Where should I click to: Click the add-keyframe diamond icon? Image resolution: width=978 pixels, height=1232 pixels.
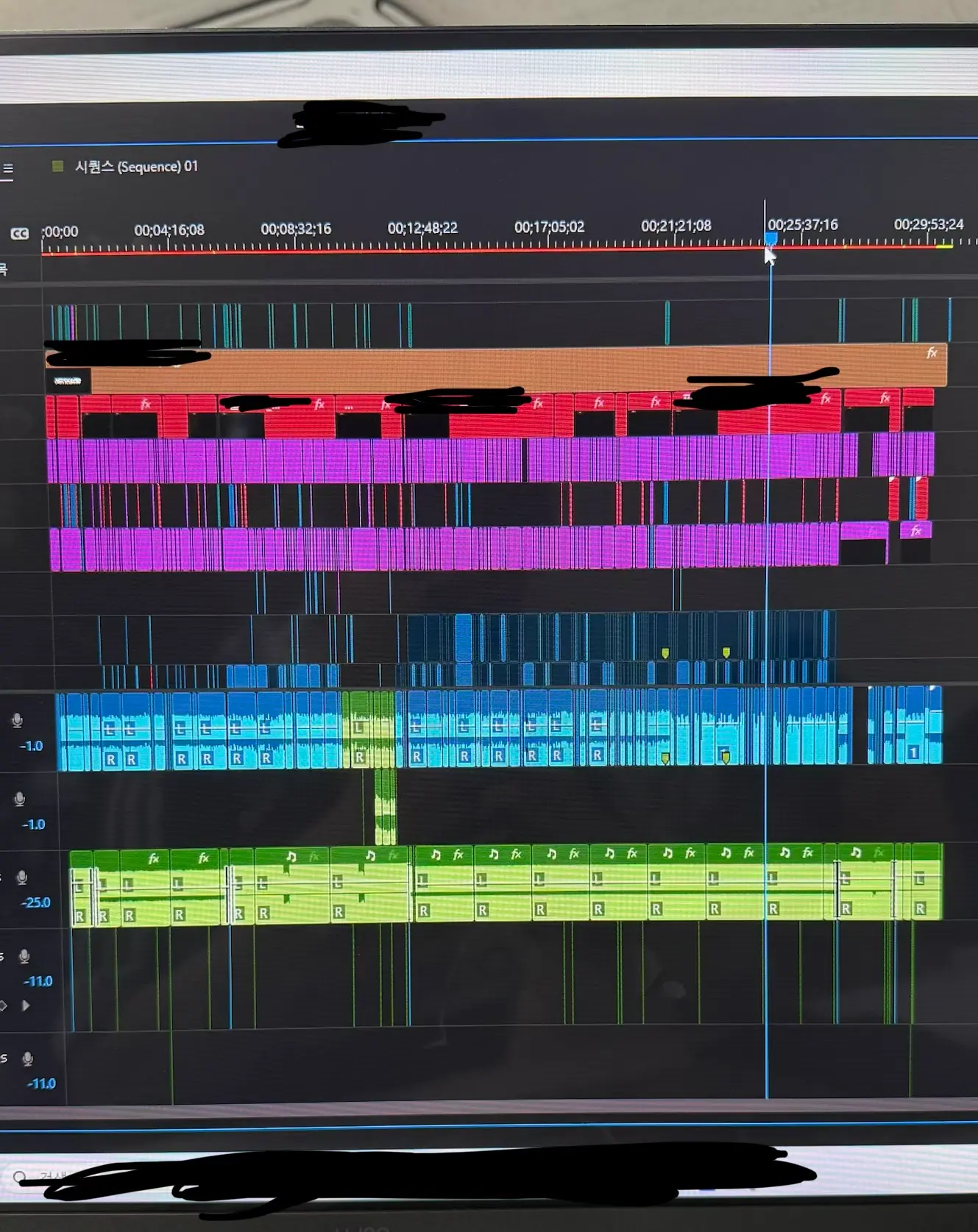(3, 1005)
